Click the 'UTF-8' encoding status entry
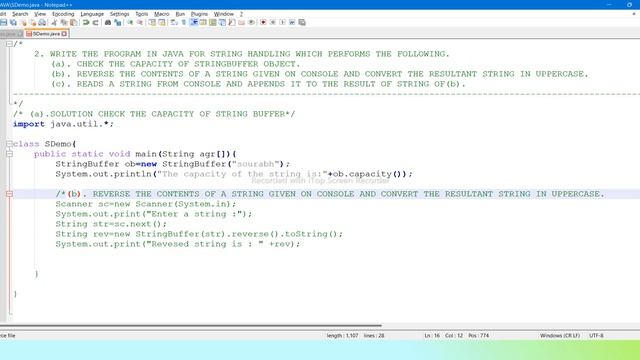Viewport: 640px width, 360px height. pyautogui.click(x=596, y=336)
